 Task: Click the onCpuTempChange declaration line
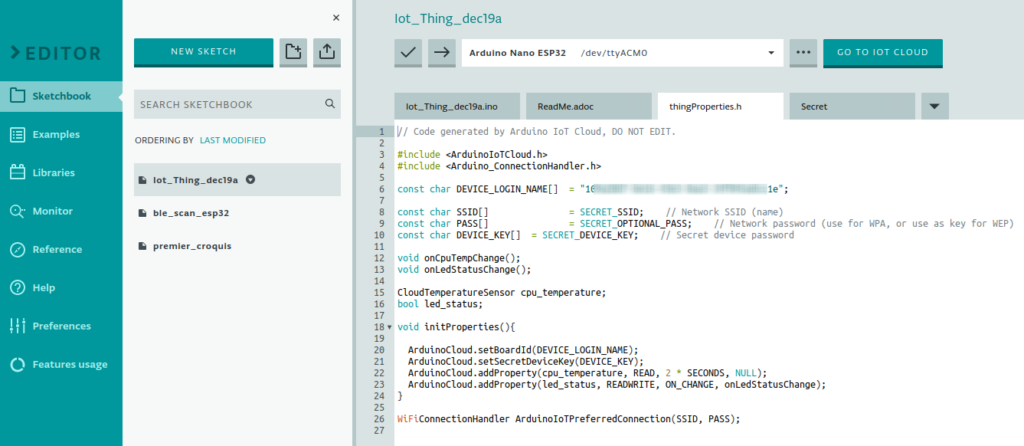click(459, 258)
